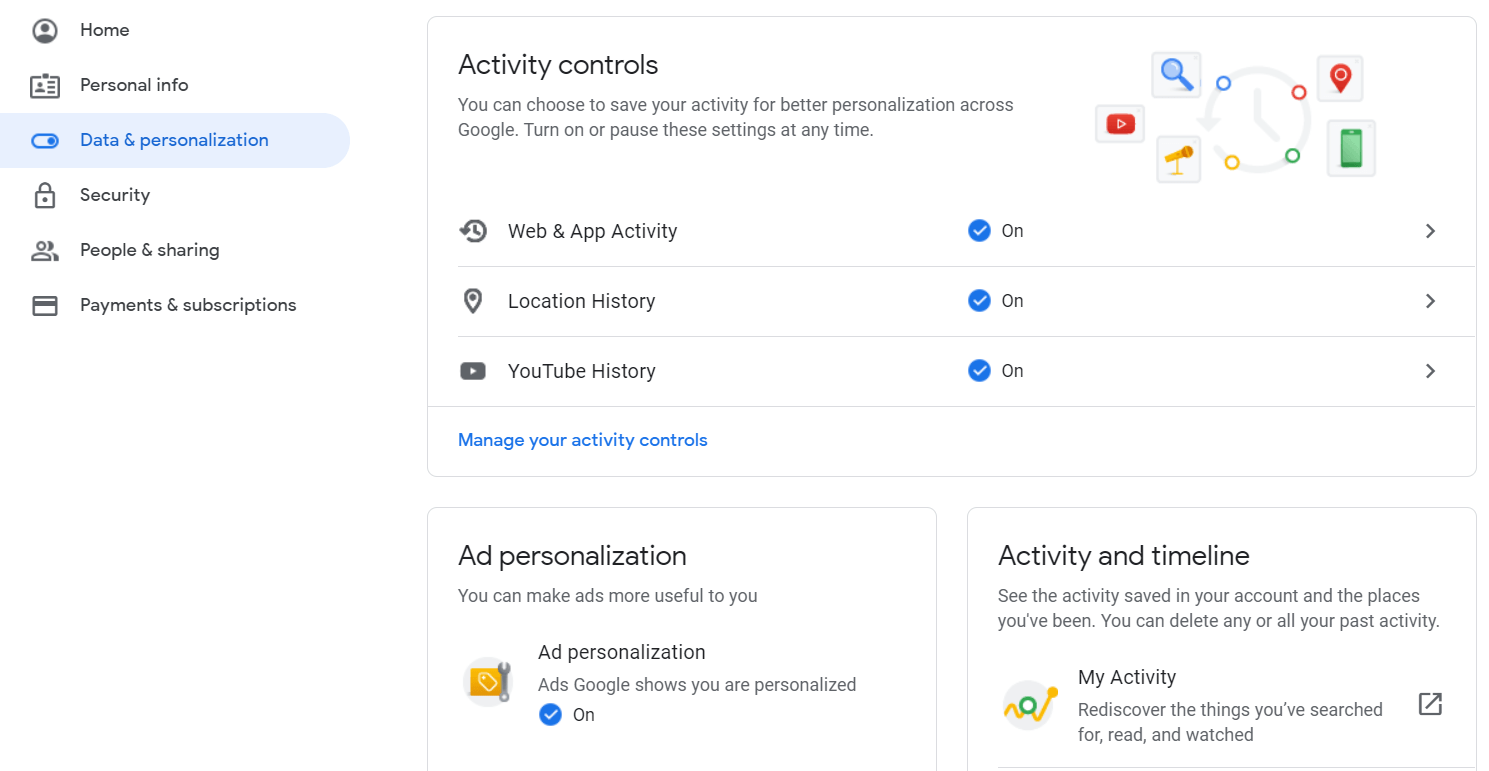Click the Payments & subscriptions card icon

click(x=45, y=305)
